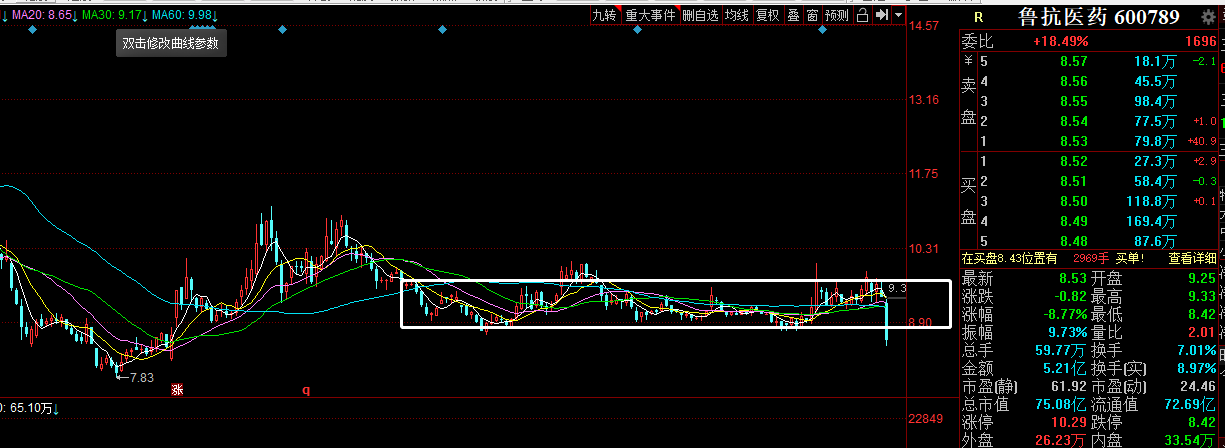This screenshot has height=448, width=1225.
Task: Click the red q marker under chart
Action: [x=306, y=391]
